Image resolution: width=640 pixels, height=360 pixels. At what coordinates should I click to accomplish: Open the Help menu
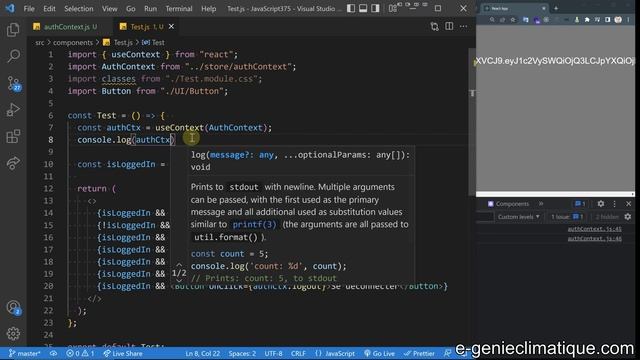tap(209, 9)
